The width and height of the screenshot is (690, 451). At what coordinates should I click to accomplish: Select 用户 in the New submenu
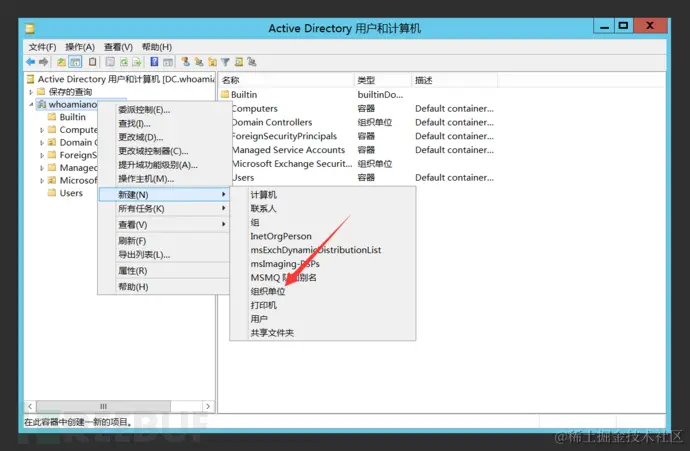(x=323, y=319)
